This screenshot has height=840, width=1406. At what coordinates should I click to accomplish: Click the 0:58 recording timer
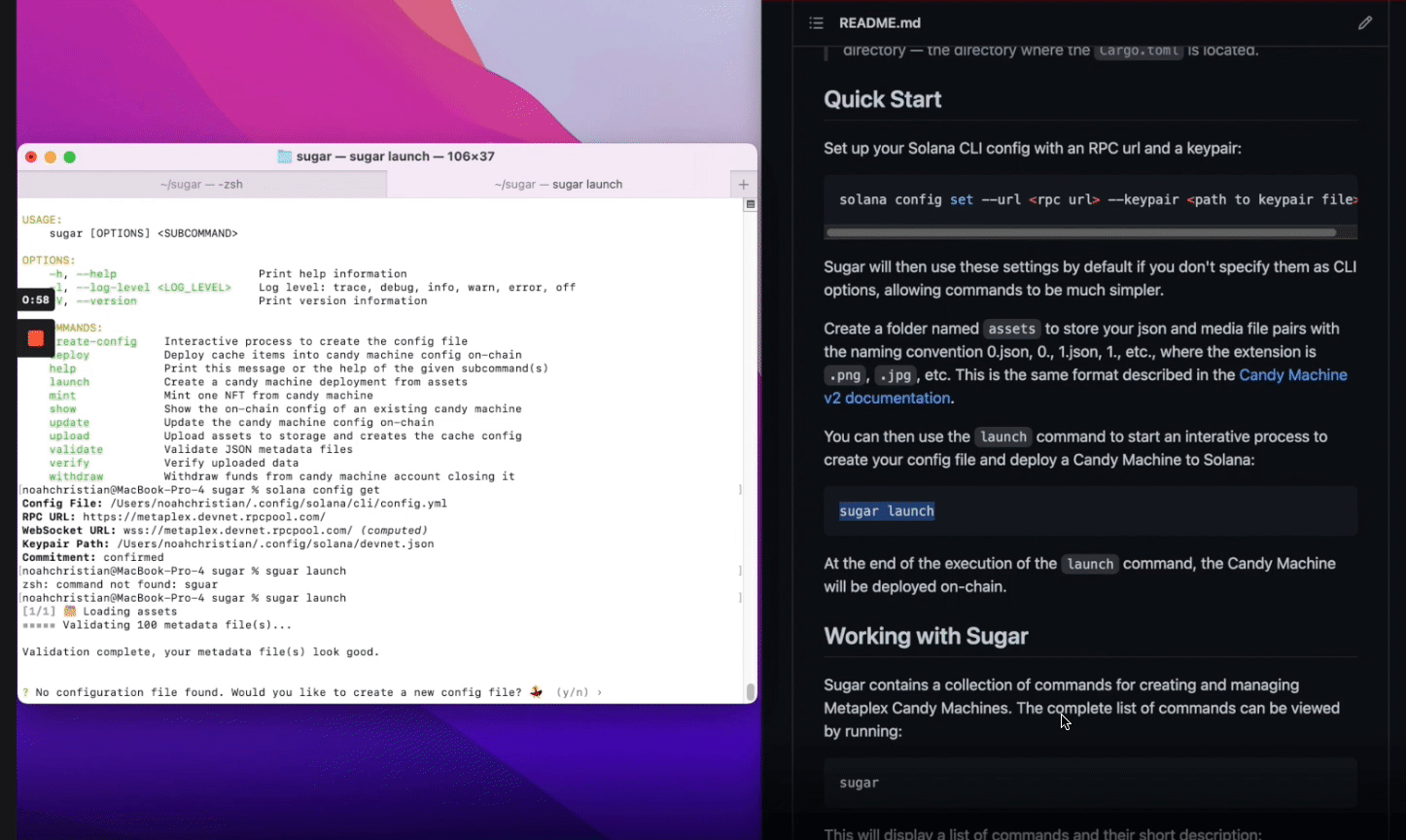coord(36,300)
